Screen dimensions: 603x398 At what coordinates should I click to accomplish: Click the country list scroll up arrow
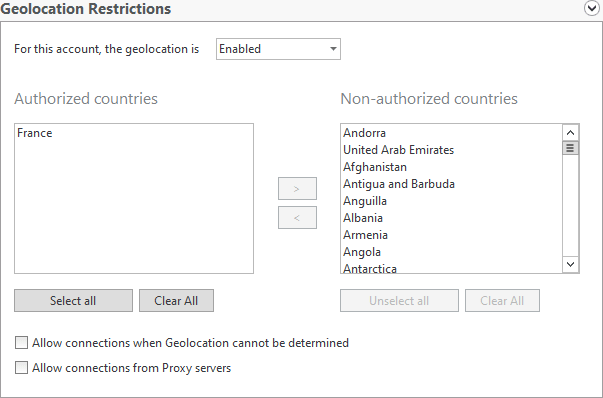point(570,133)
